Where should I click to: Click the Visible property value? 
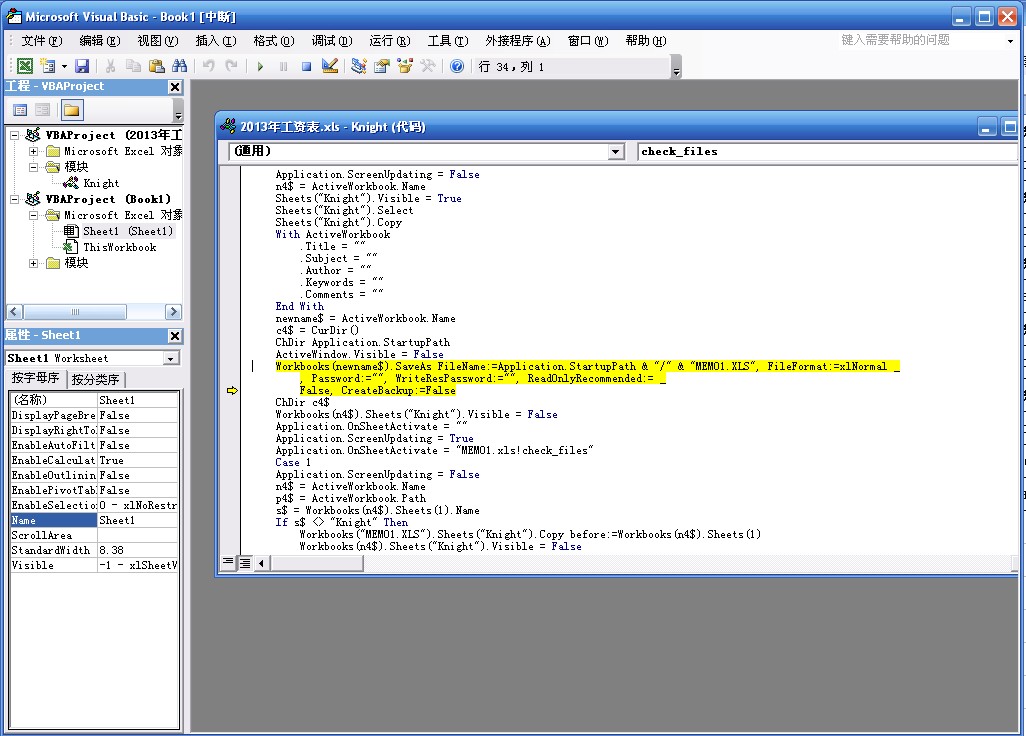pyautogui.click(x=138, y=565)
